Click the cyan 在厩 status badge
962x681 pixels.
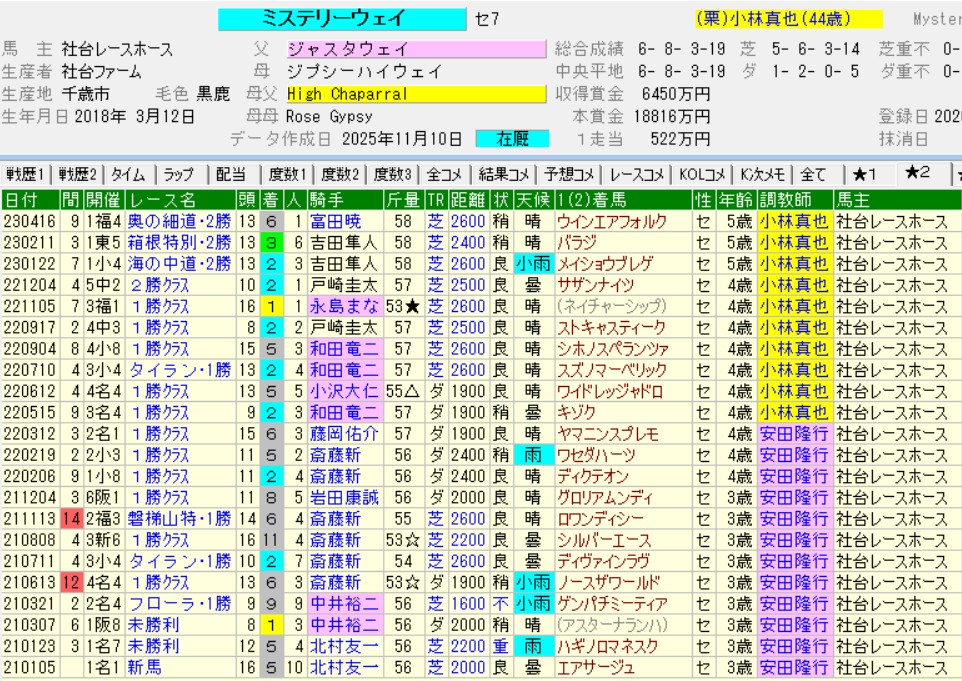click(511, 139)
